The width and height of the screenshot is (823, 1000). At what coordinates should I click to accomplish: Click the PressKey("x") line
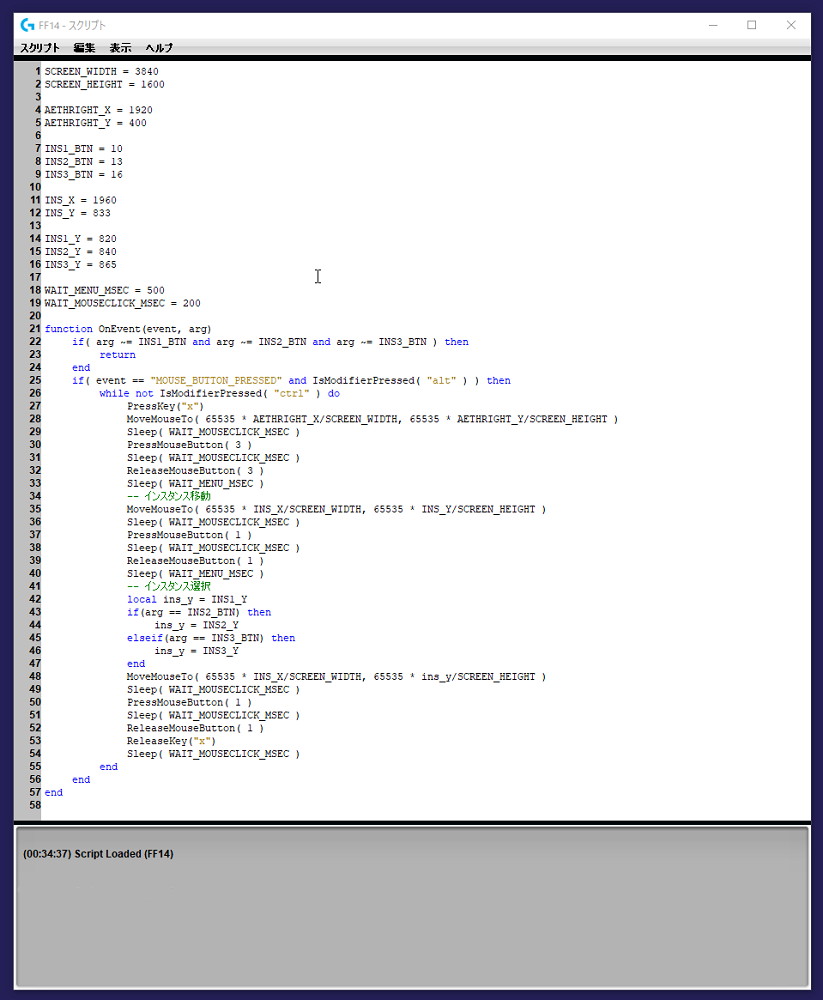(165, 406)
